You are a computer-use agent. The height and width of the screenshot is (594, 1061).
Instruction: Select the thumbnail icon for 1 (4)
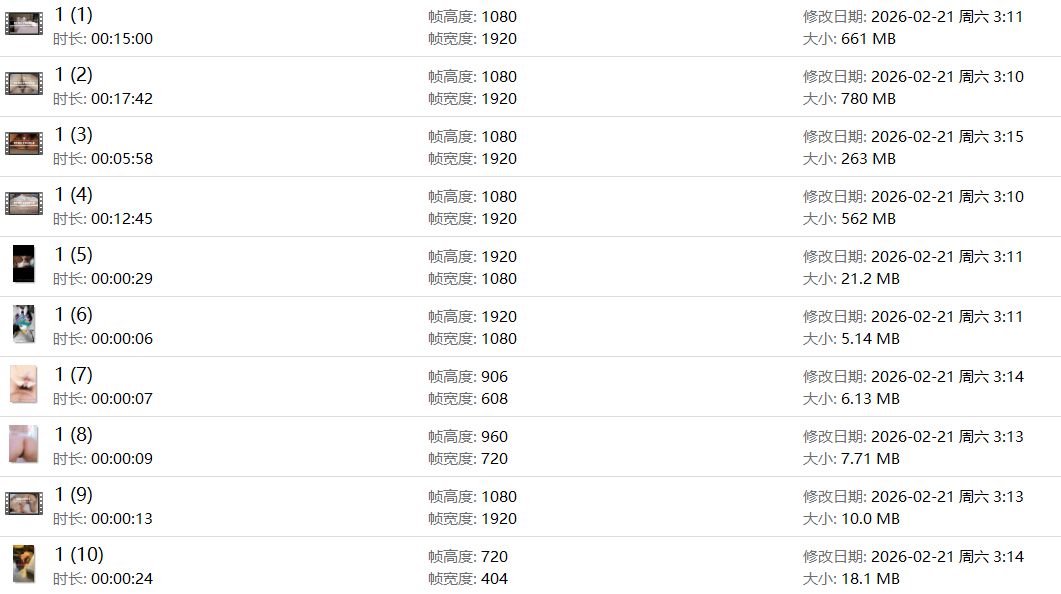pos(24,204)
